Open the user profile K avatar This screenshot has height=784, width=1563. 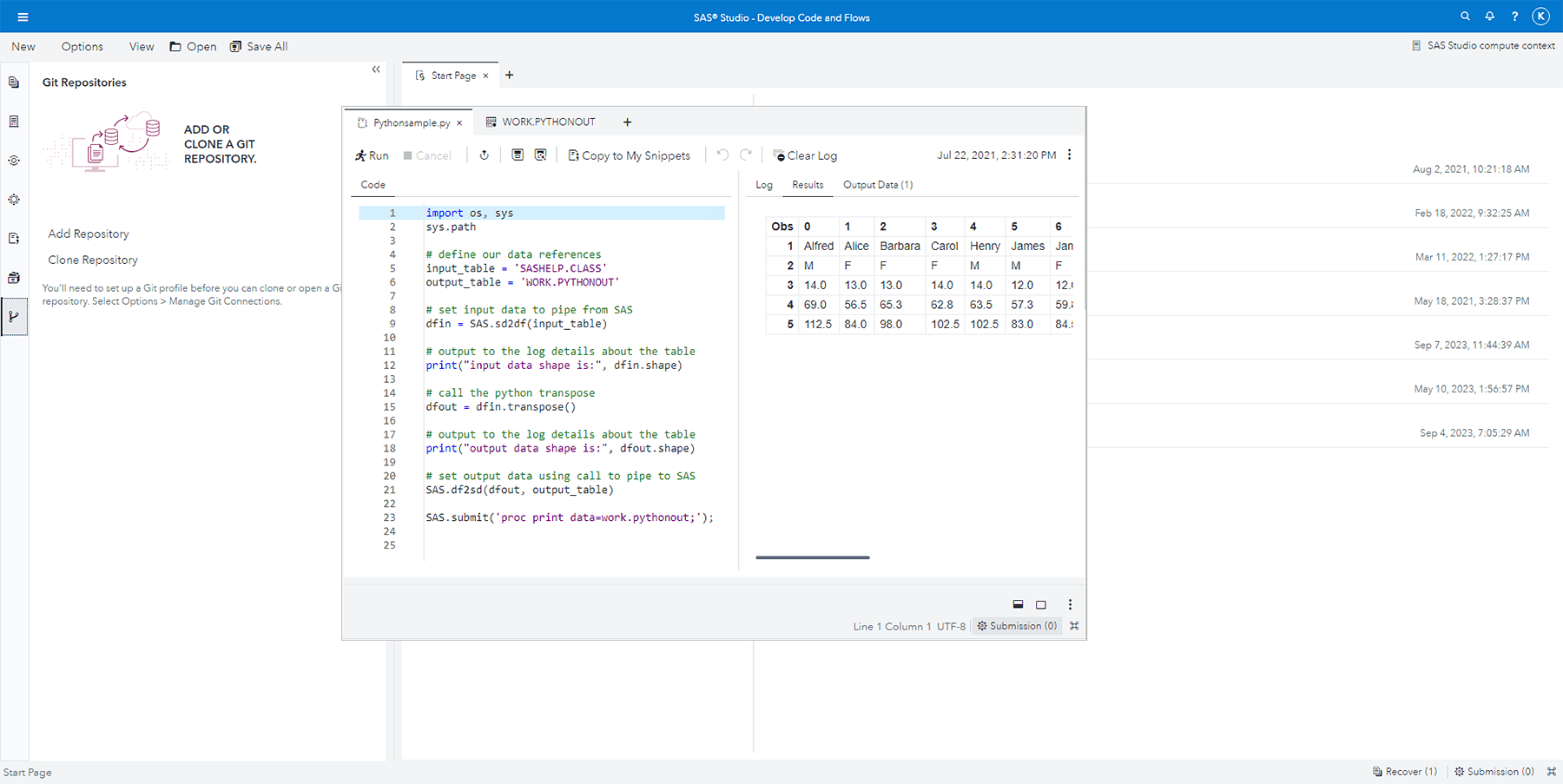[1541, 16]
